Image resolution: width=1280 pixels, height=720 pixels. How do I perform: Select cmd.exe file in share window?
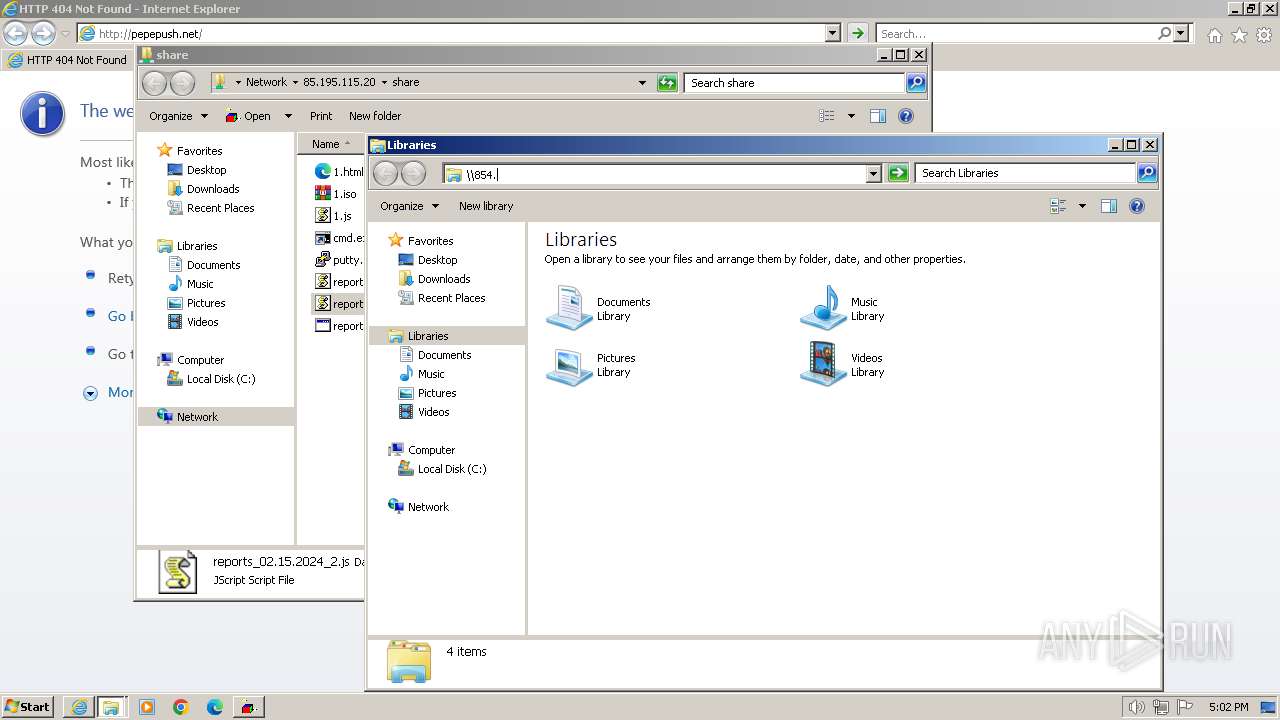point(339,238)
